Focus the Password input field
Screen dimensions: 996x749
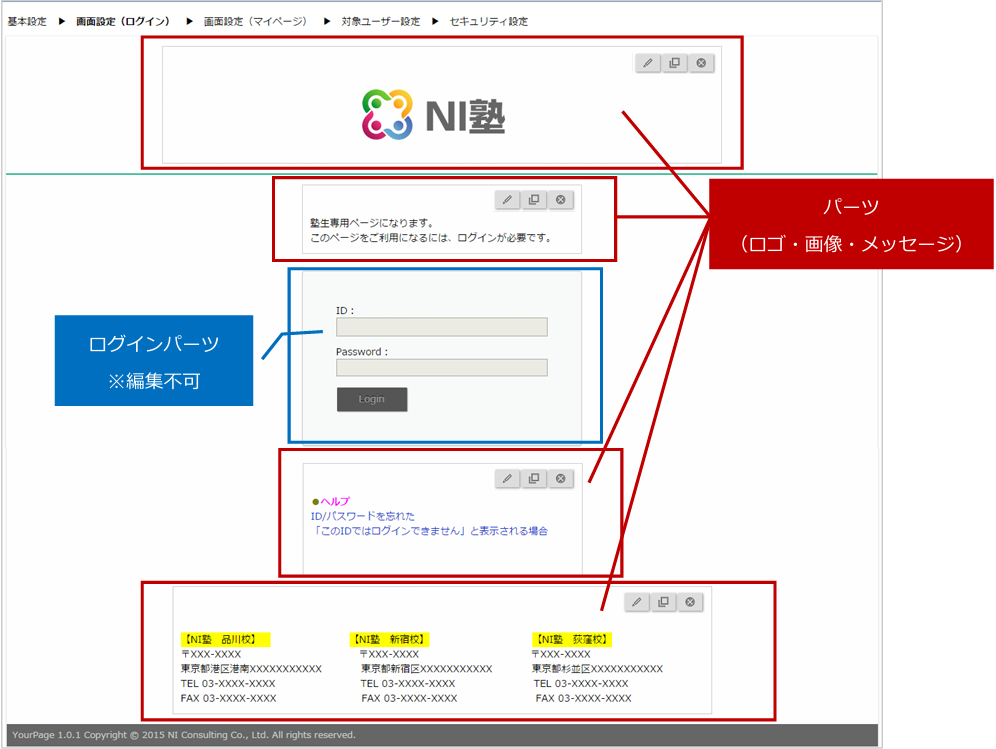pos(442,367)
